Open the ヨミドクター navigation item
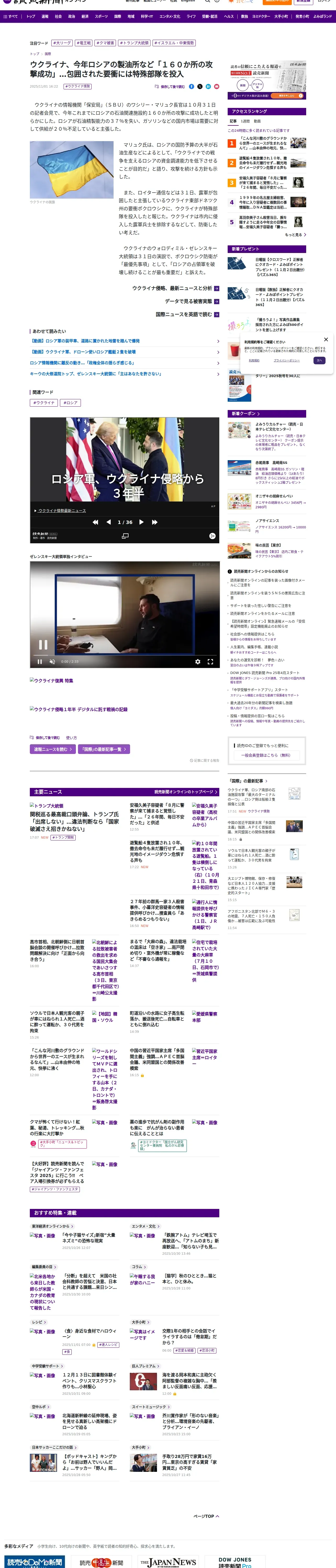Image resolution: width=336 pixels, height=1568 pixels. (260, 16)
